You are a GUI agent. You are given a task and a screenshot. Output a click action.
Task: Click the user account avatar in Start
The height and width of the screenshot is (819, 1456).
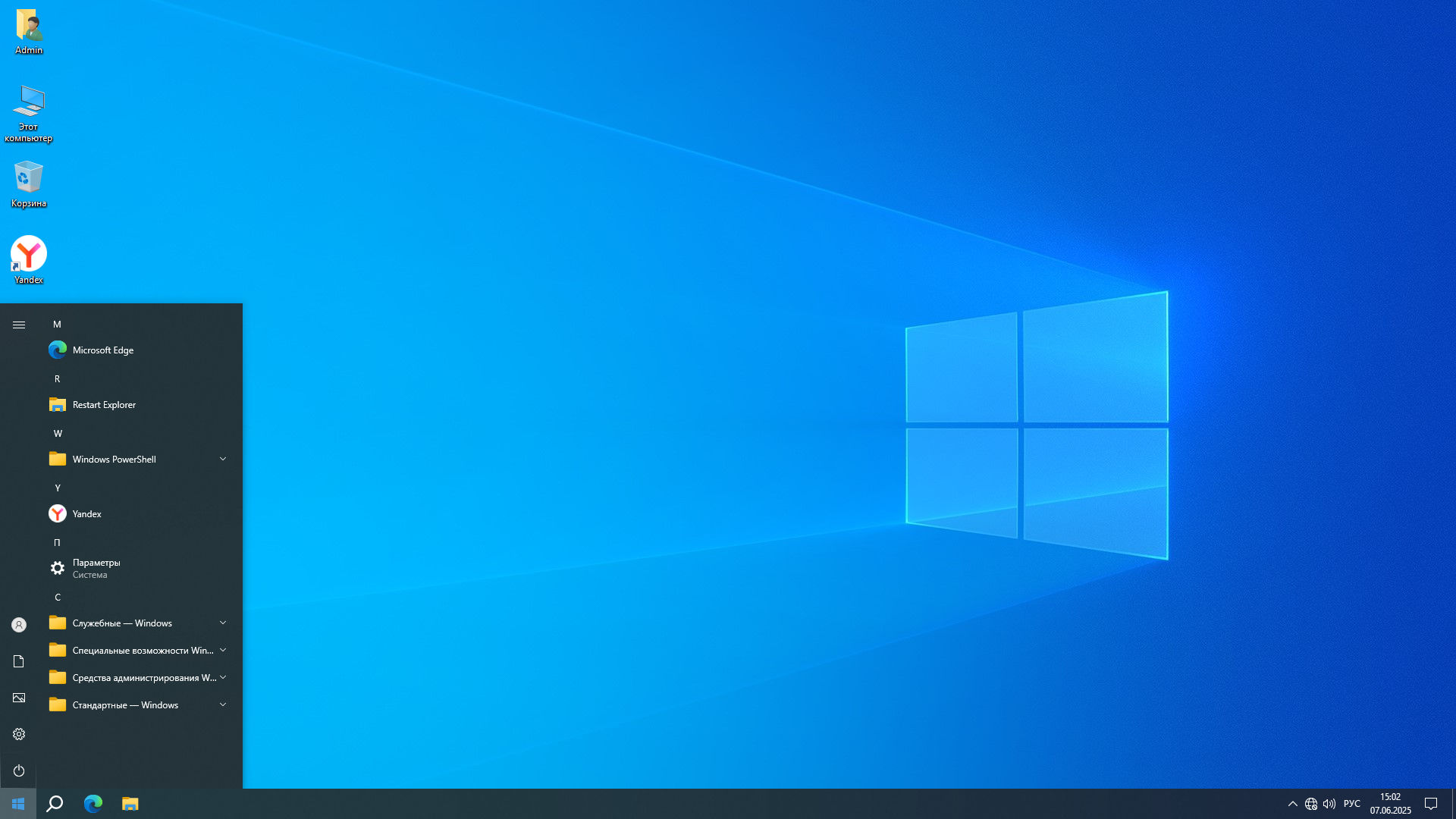pos(19,625)
